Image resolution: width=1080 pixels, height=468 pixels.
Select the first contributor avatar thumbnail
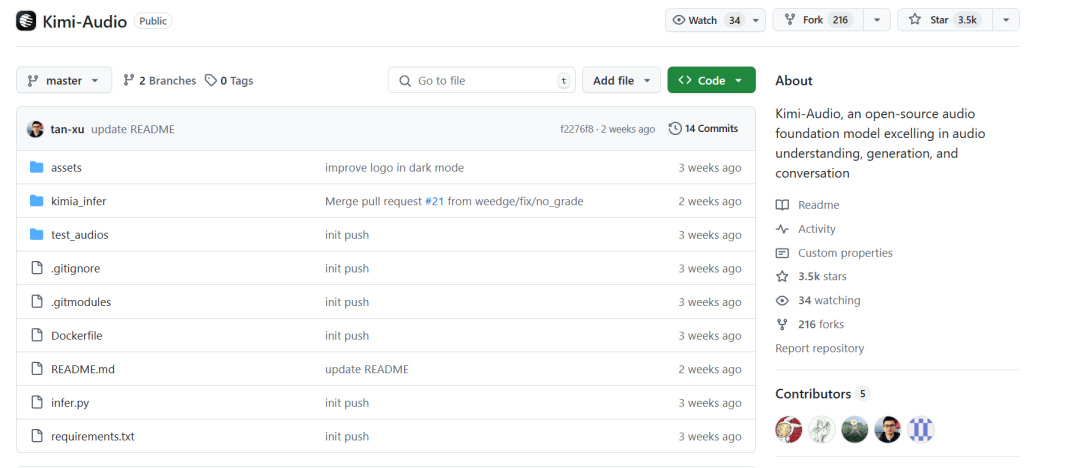pyautogui.click(x=789, y=429)
